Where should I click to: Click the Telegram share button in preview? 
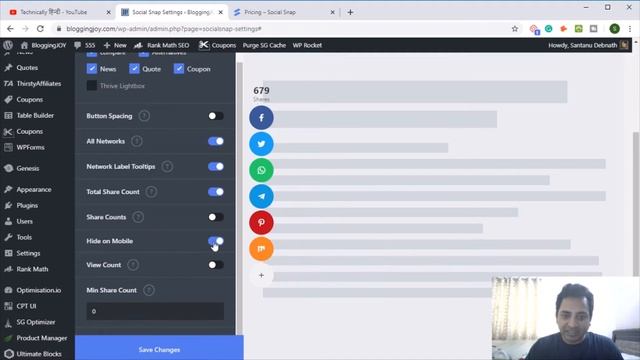(x=261, y=196)
